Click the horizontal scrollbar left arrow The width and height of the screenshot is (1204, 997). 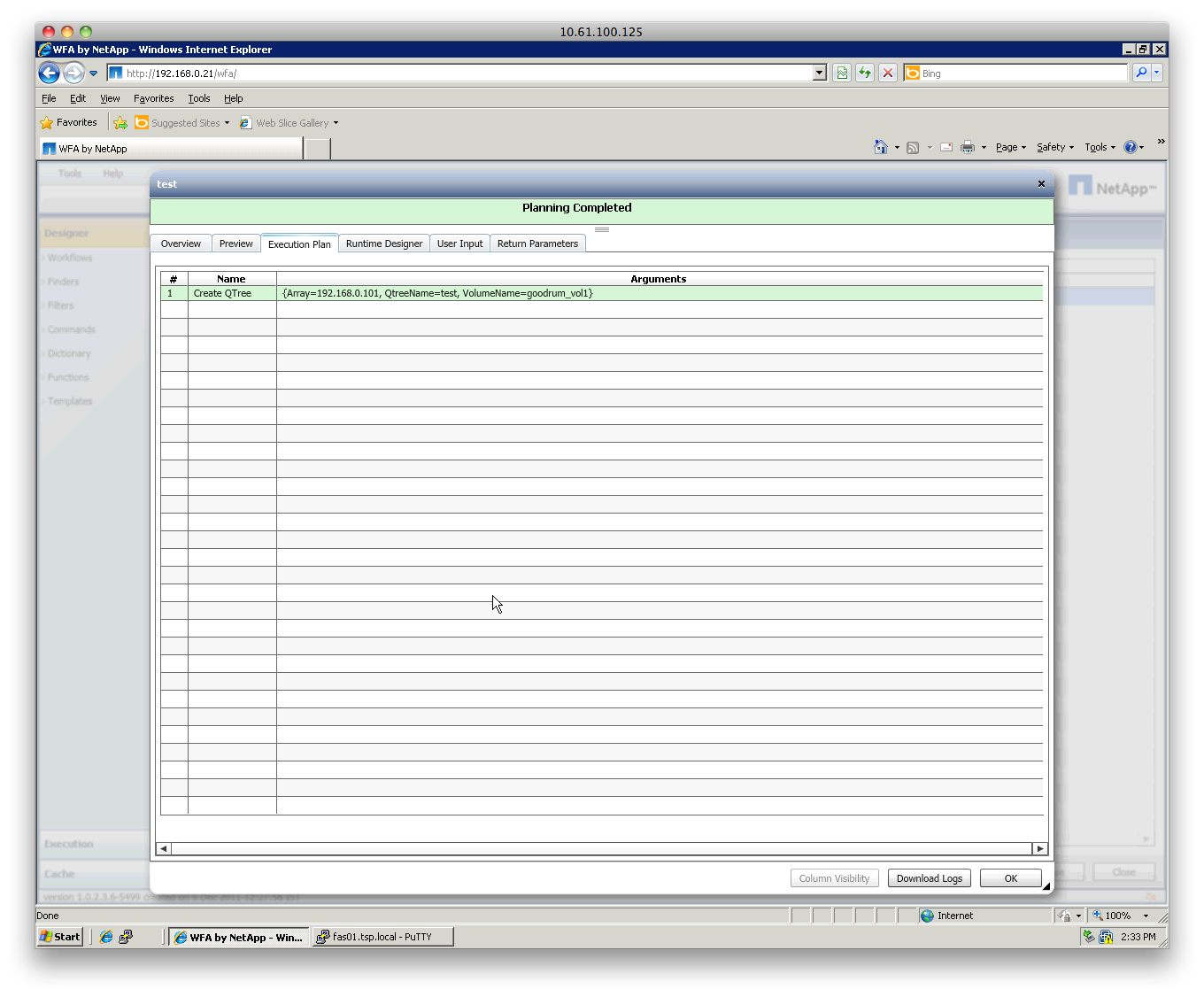pos(164,848)
